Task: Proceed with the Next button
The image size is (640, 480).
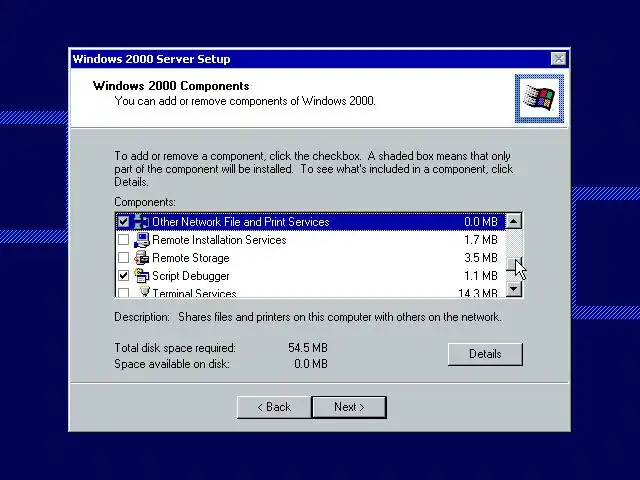Action: (x=349, y=407)
